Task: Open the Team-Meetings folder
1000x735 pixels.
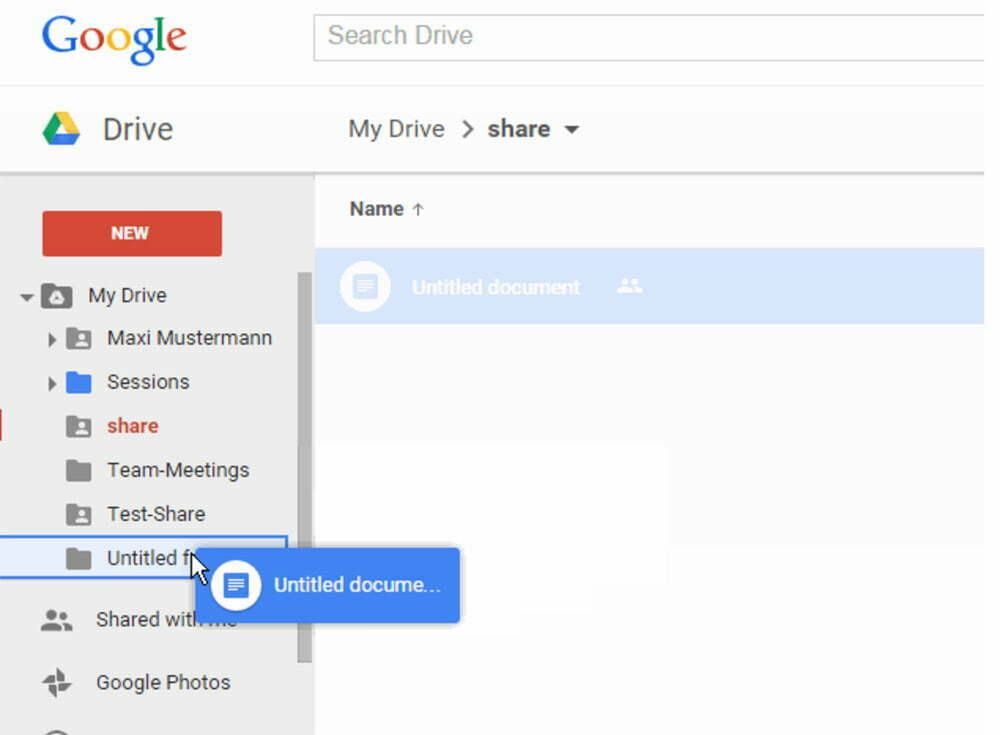Action: [x=178, y=470]
